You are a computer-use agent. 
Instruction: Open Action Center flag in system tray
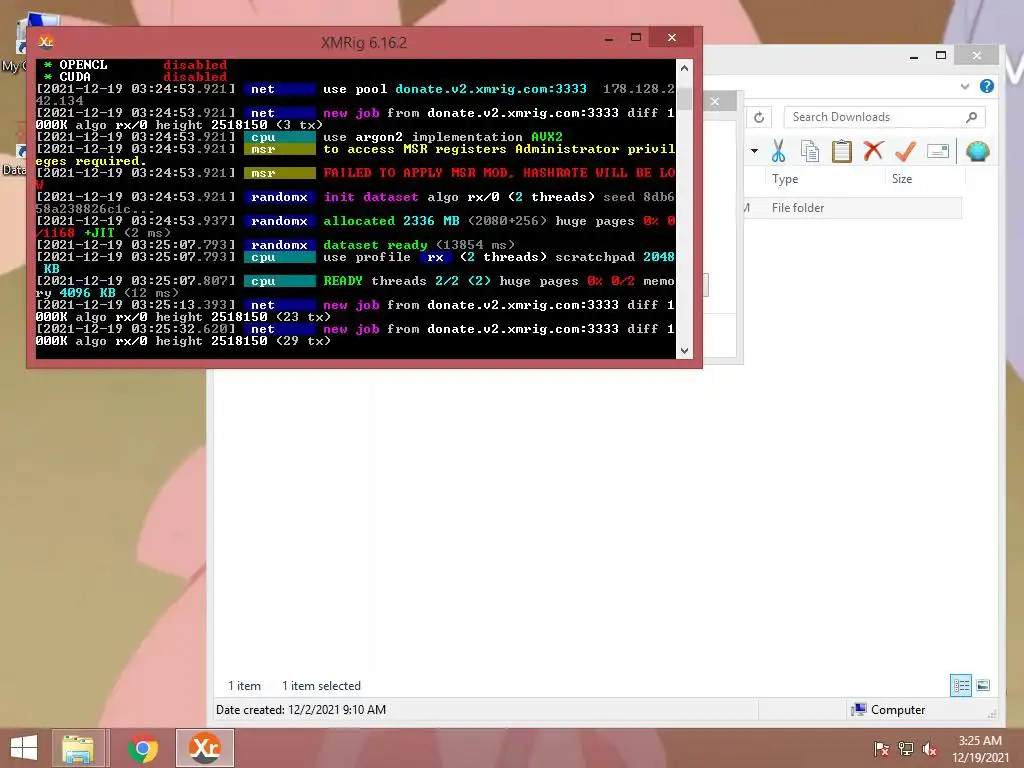(x=881, y=748)
